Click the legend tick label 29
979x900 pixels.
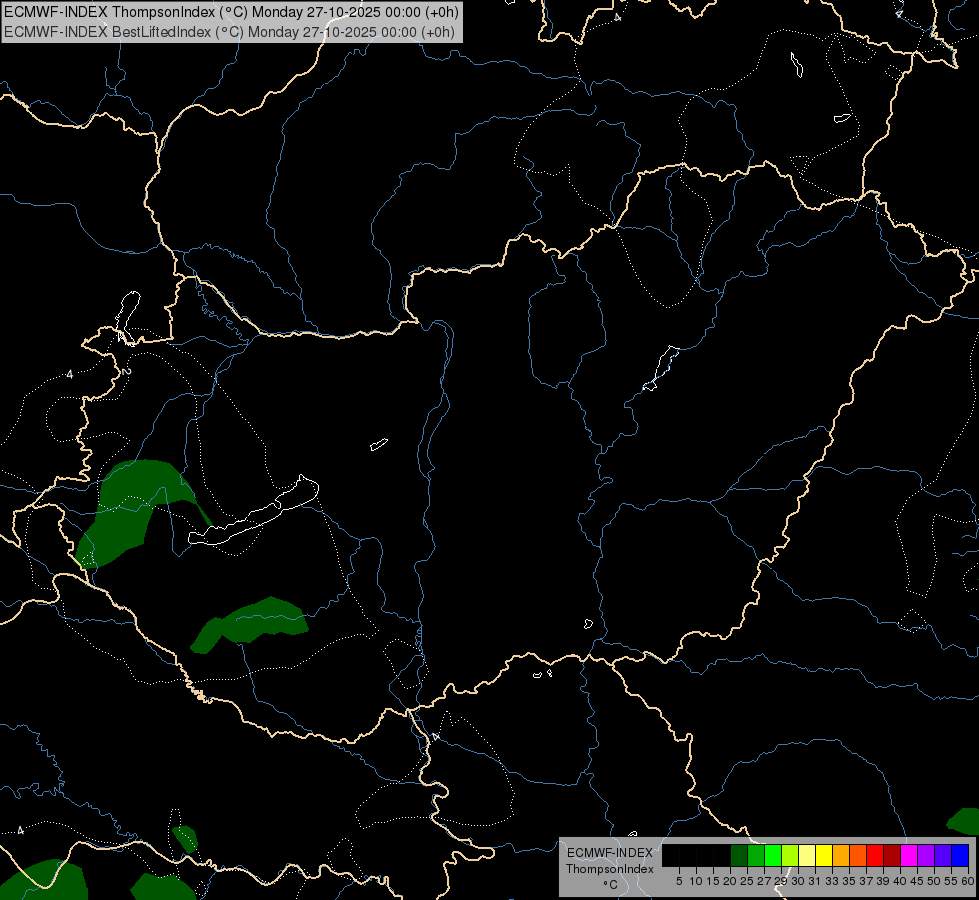(x=781, y=881)
